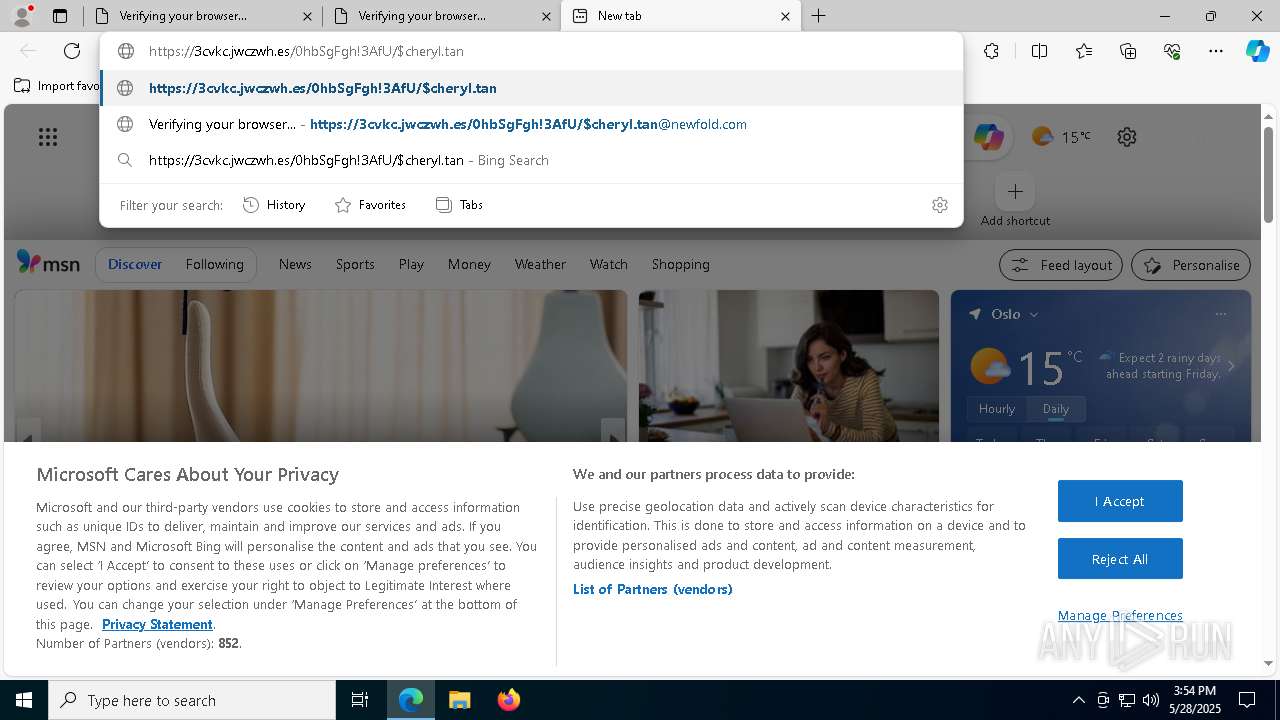Viewport: 1280px width, 720px height.
Task: Click in the address bar field
Action: click(531, 51)
